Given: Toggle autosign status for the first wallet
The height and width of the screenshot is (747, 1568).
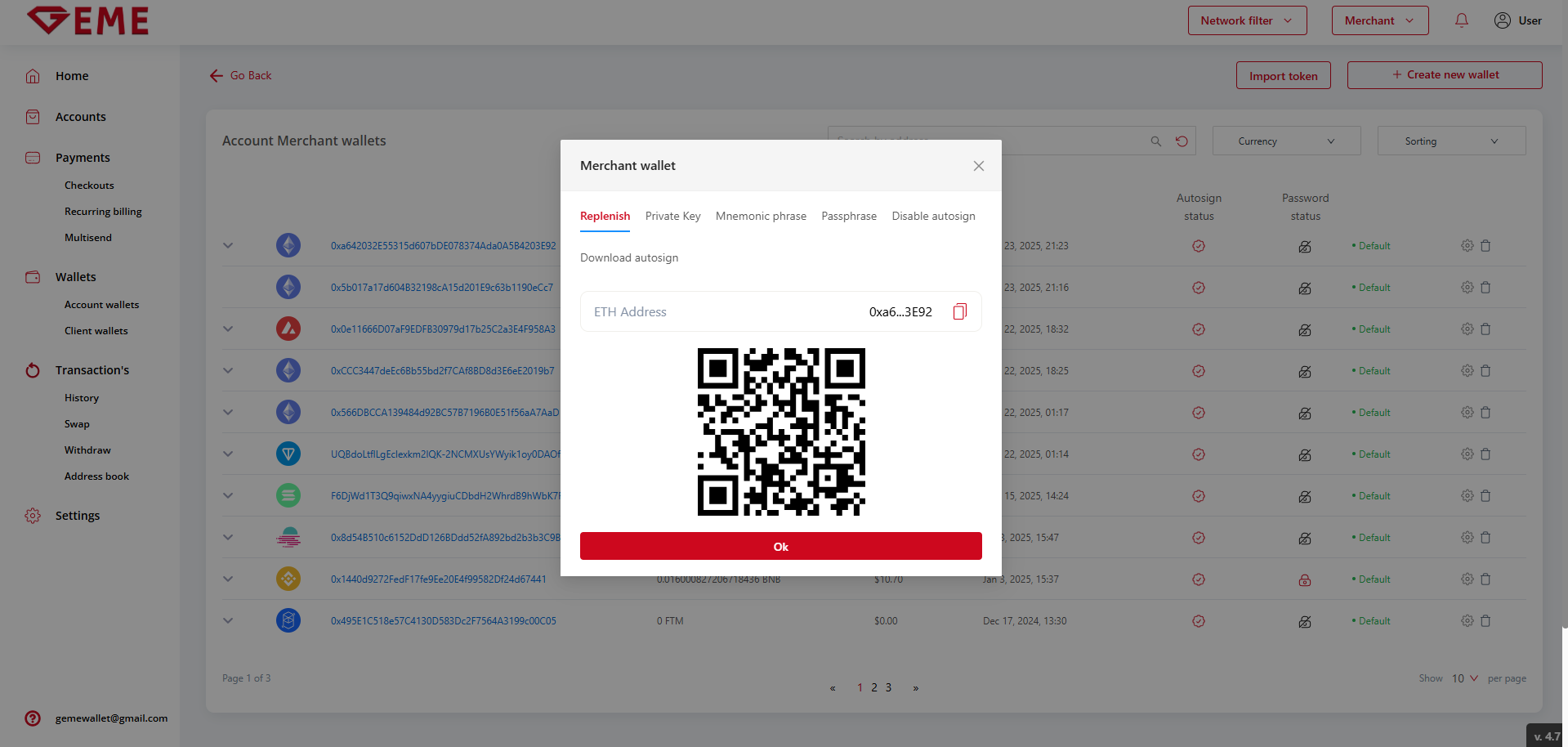Looking at the screenshot, I should coord(1198,246).
